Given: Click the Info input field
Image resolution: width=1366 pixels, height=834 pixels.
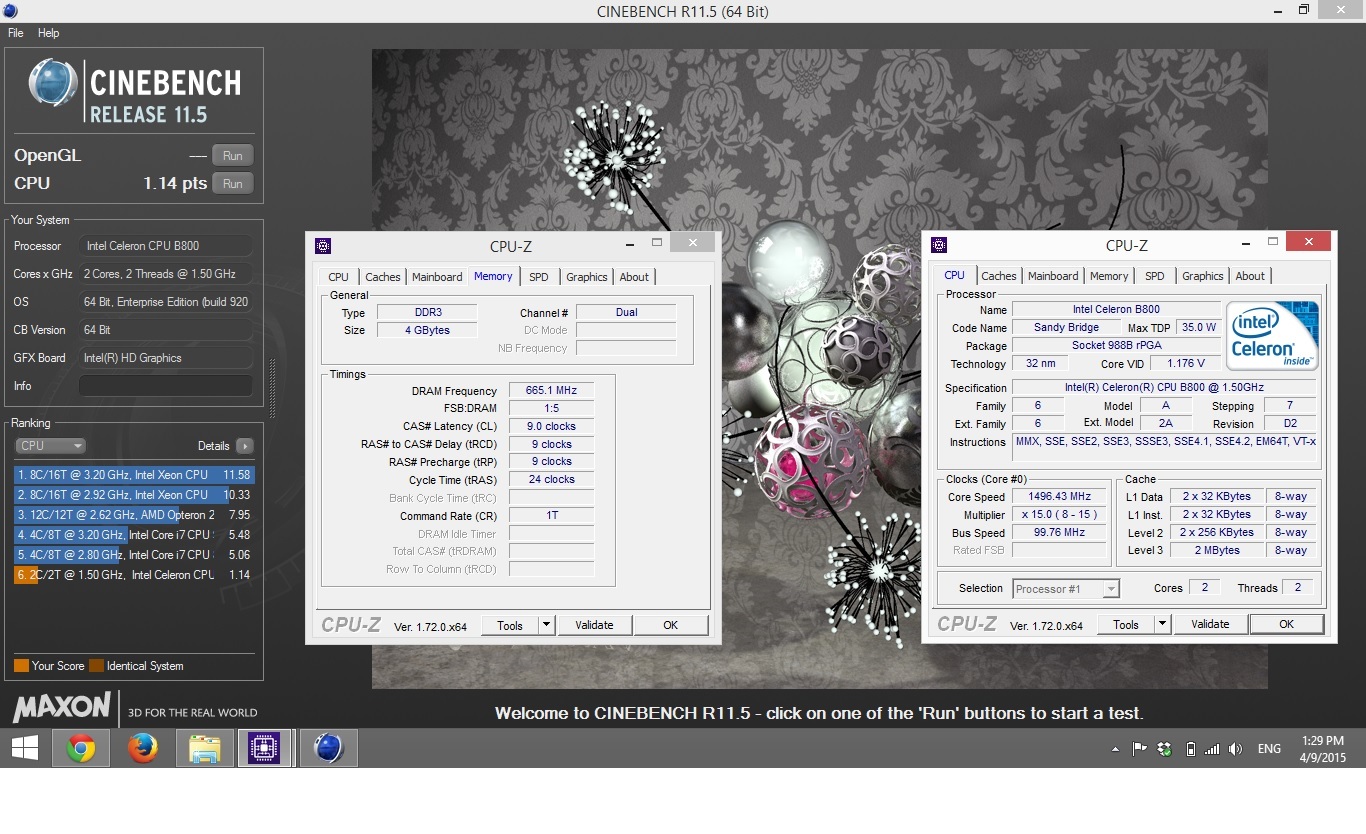Looking at the screenshot, I should click(166, 386).
